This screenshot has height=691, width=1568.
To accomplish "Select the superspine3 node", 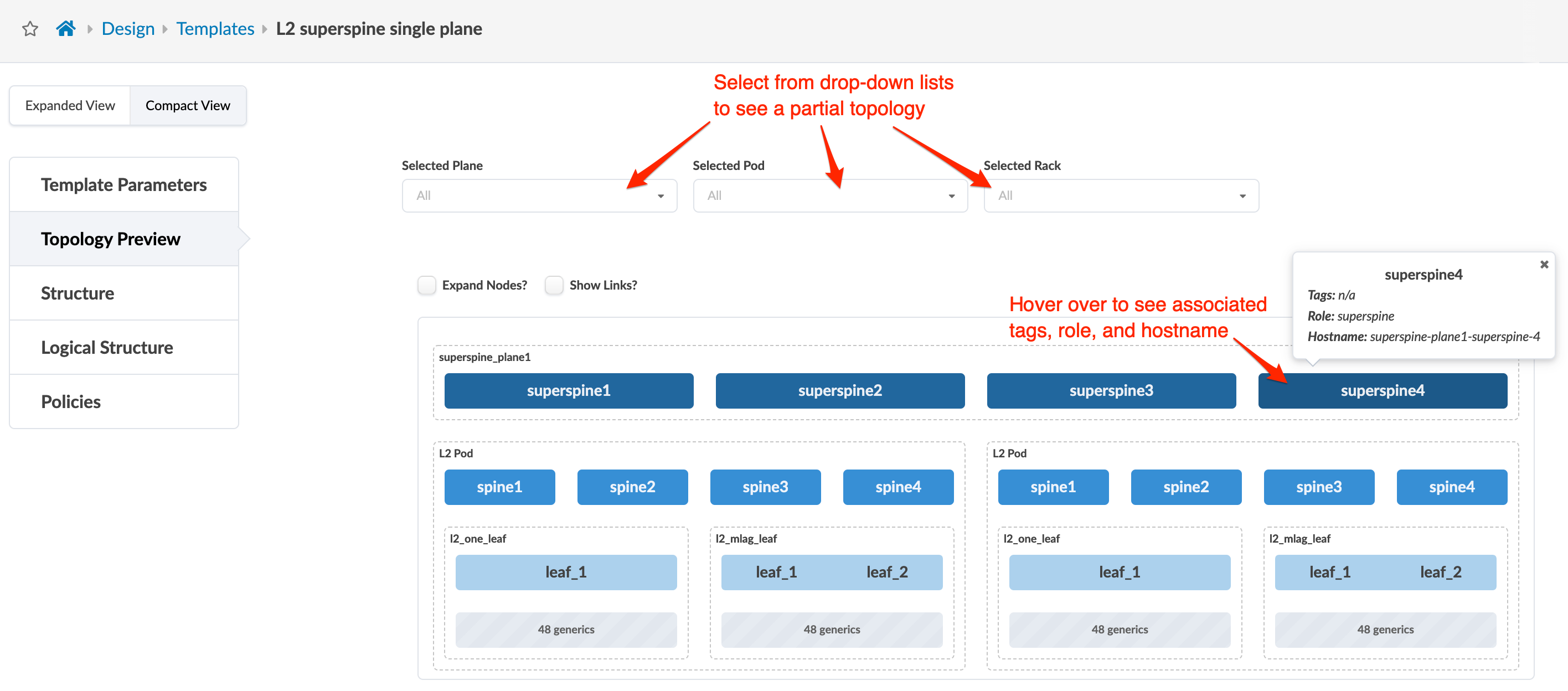I will [1111, 390].
